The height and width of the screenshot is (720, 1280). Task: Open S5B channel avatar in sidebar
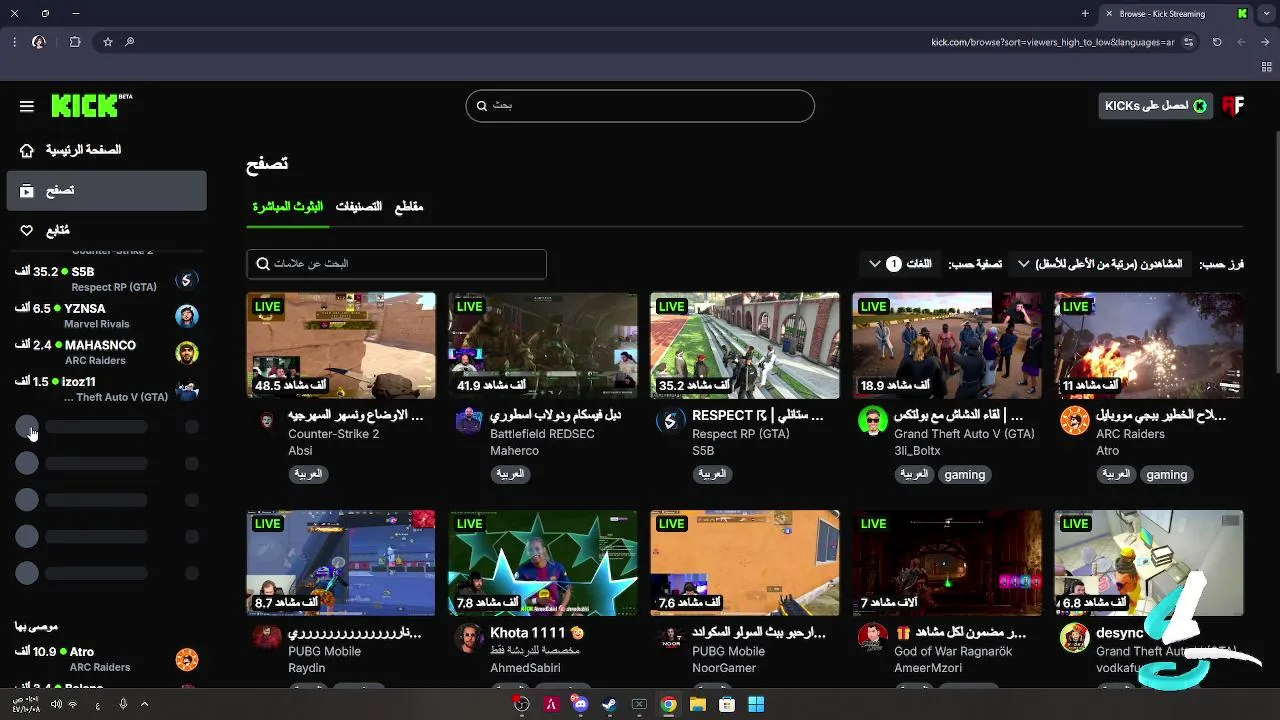(187, 280)
